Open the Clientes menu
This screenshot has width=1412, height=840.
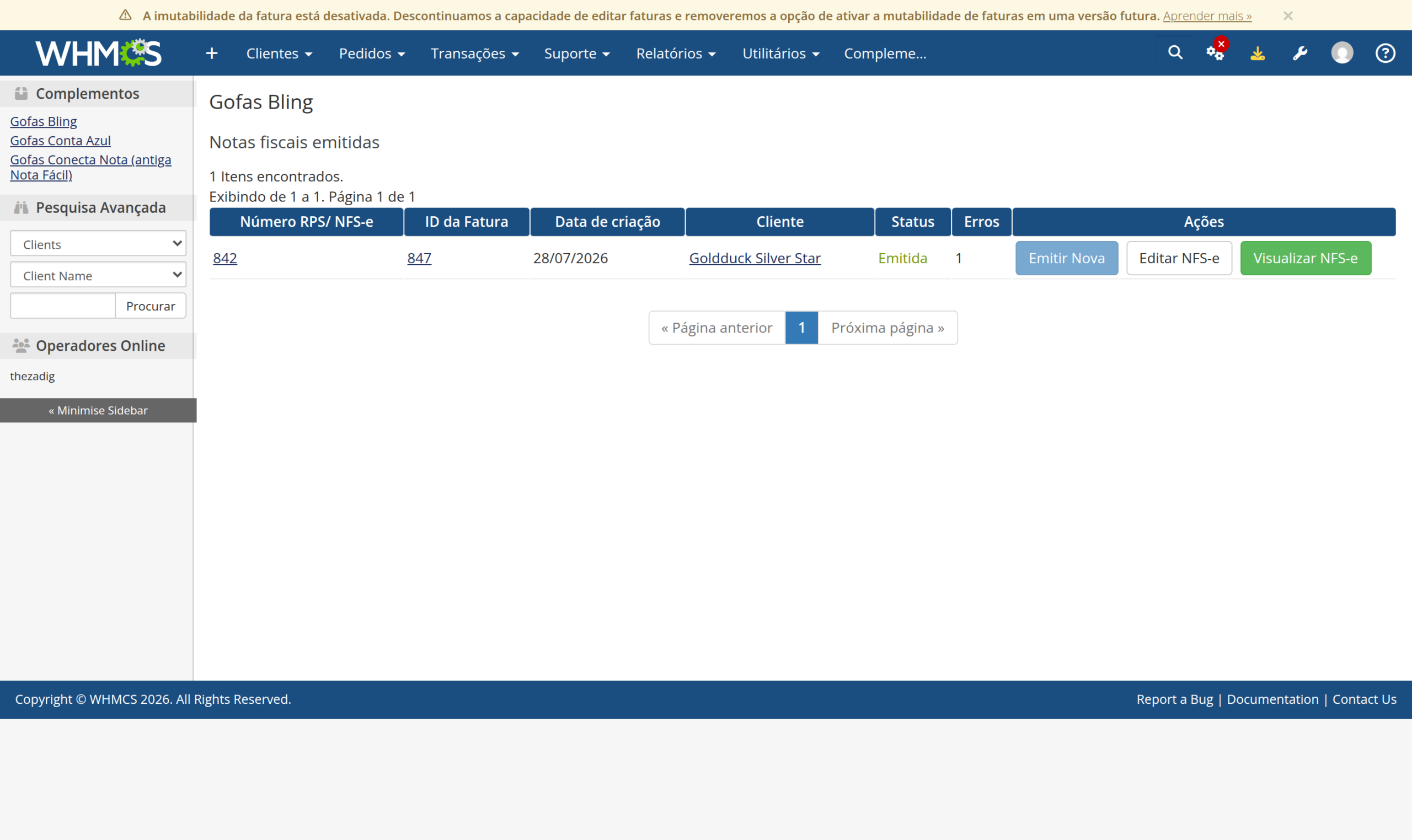click(x=279, y=53)
